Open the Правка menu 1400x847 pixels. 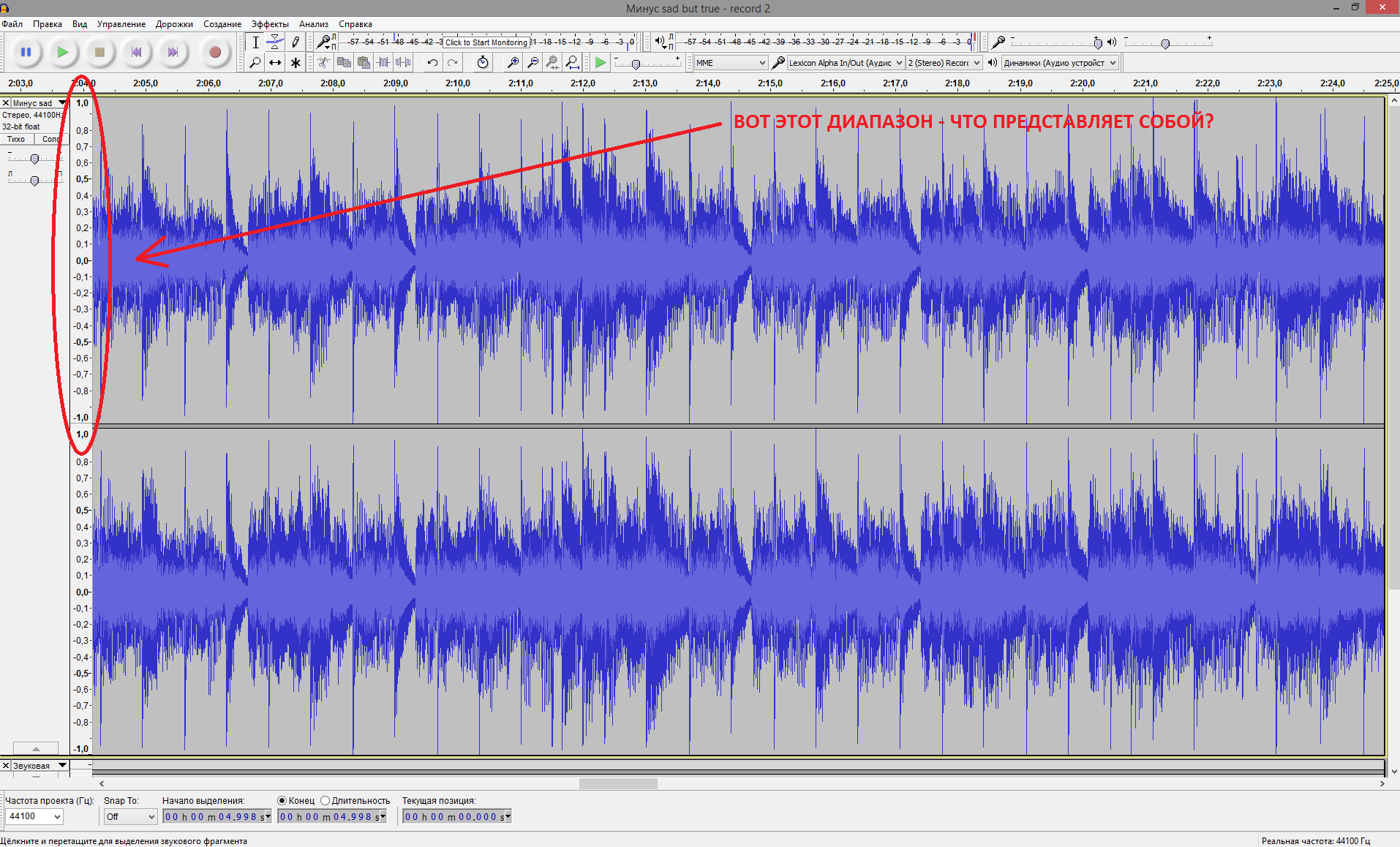coord(48,24)
